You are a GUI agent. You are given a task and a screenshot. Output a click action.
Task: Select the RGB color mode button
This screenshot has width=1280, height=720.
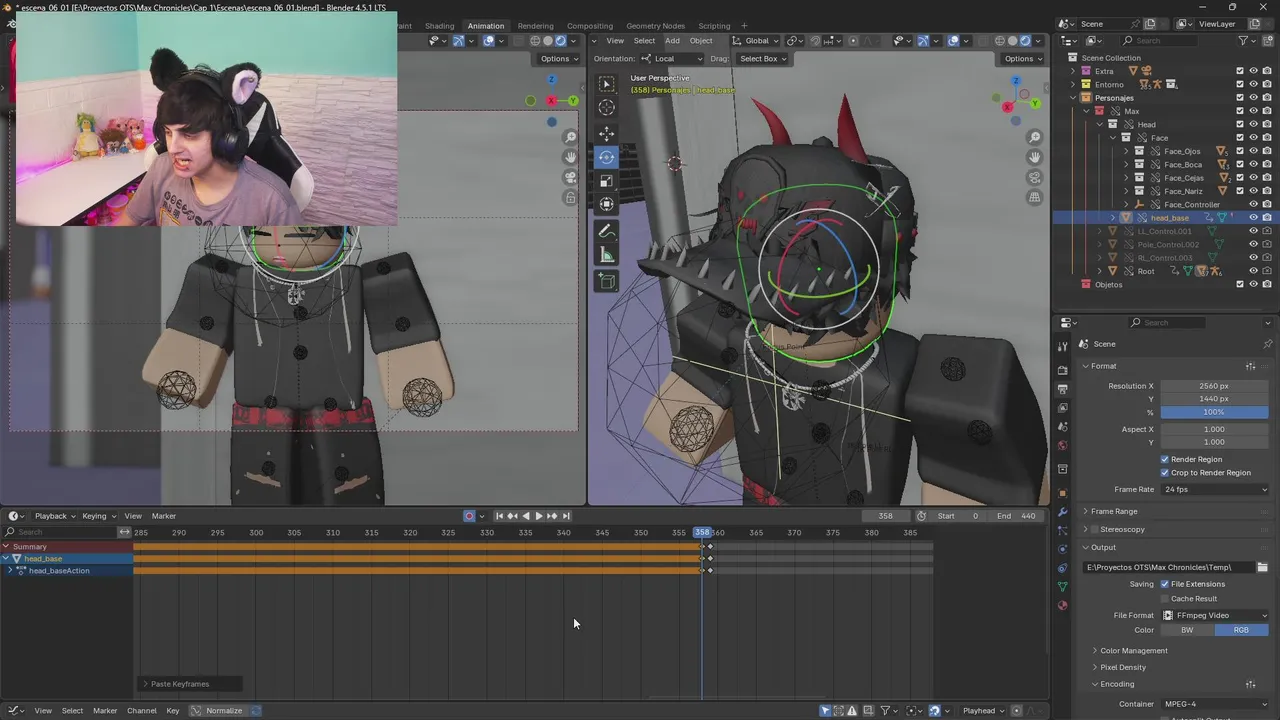[x=1241, y=630]
